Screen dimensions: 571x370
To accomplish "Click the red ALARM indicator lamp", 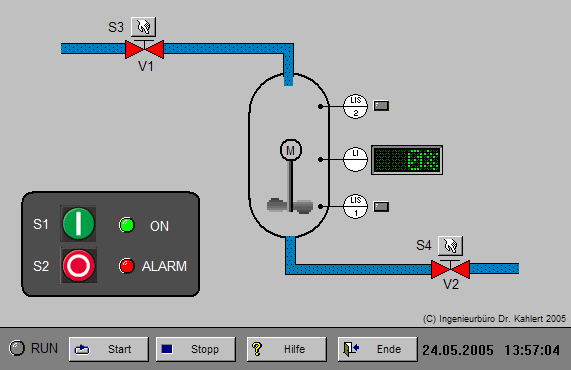I will [126, 266].
